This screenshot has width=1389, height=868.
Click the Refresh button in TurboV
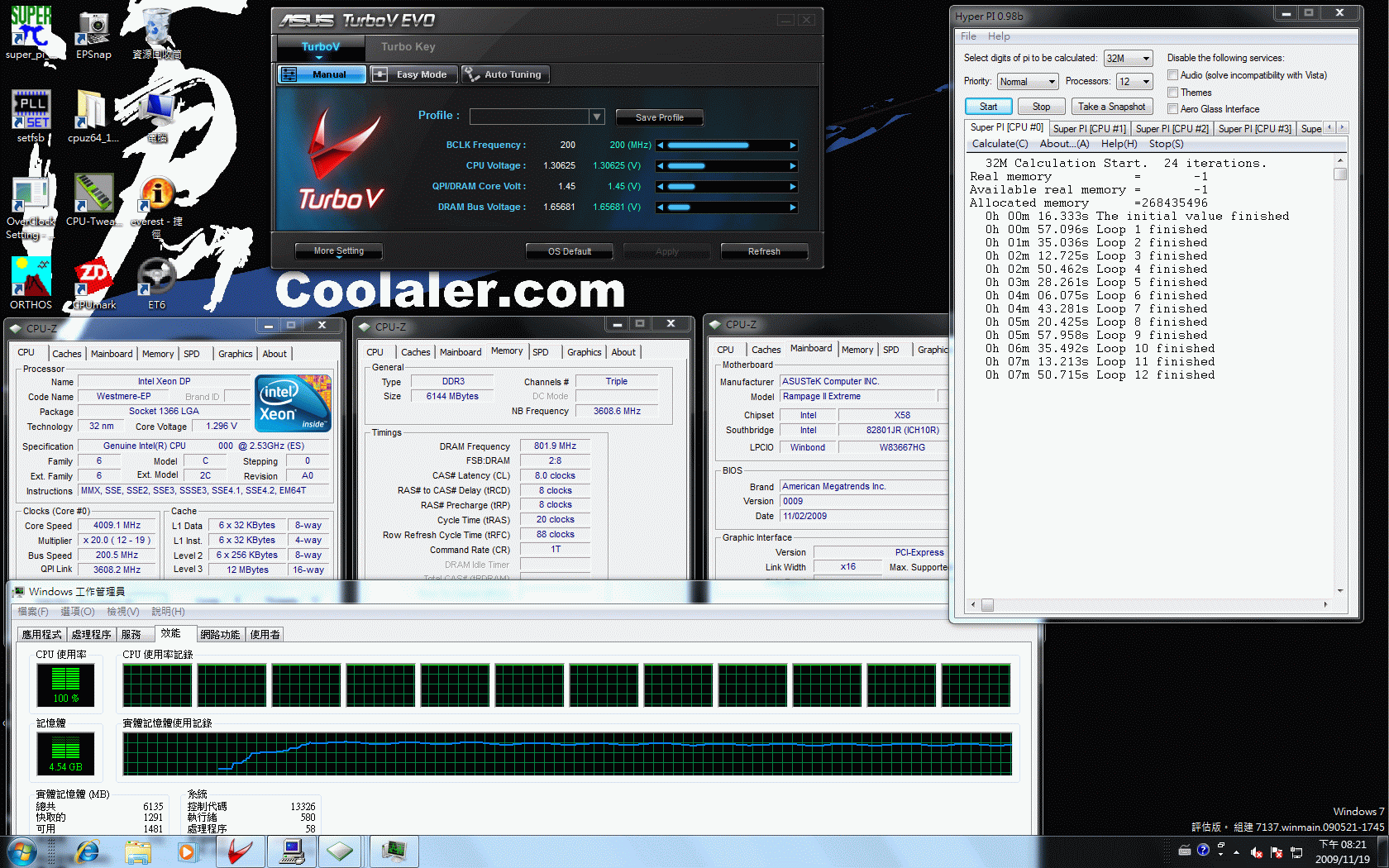click(764, 251)
